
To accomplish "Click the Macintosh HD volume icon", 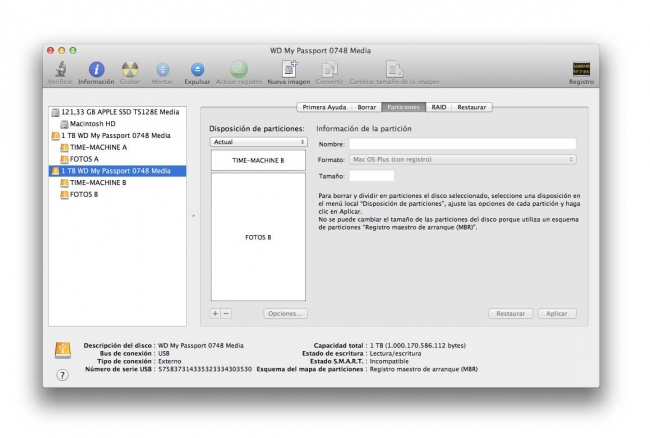I will coord(64,124).
